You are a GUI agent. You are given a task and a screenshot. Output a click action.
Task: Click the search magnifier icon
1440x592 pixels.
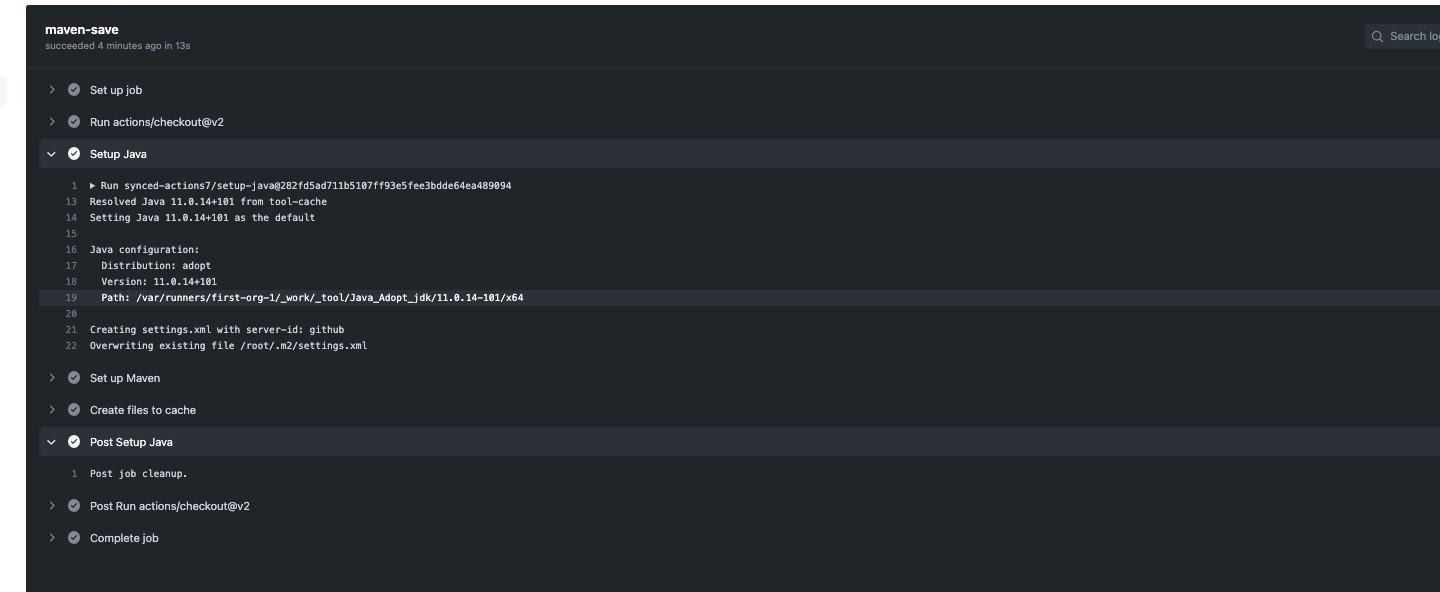coord(1378,37)
